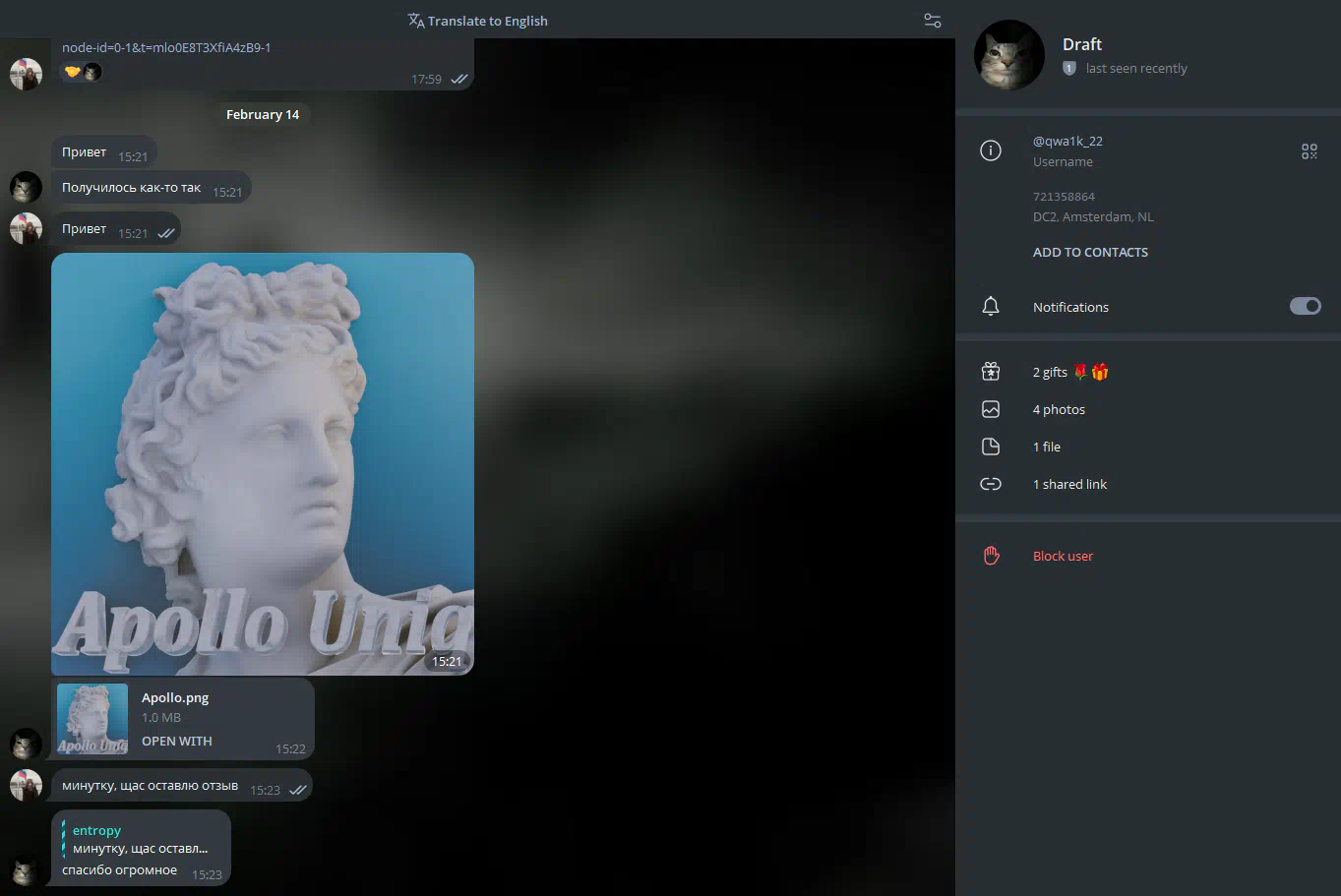Click the info icon next to username
1341x896 pixels.
click(991, 150)
